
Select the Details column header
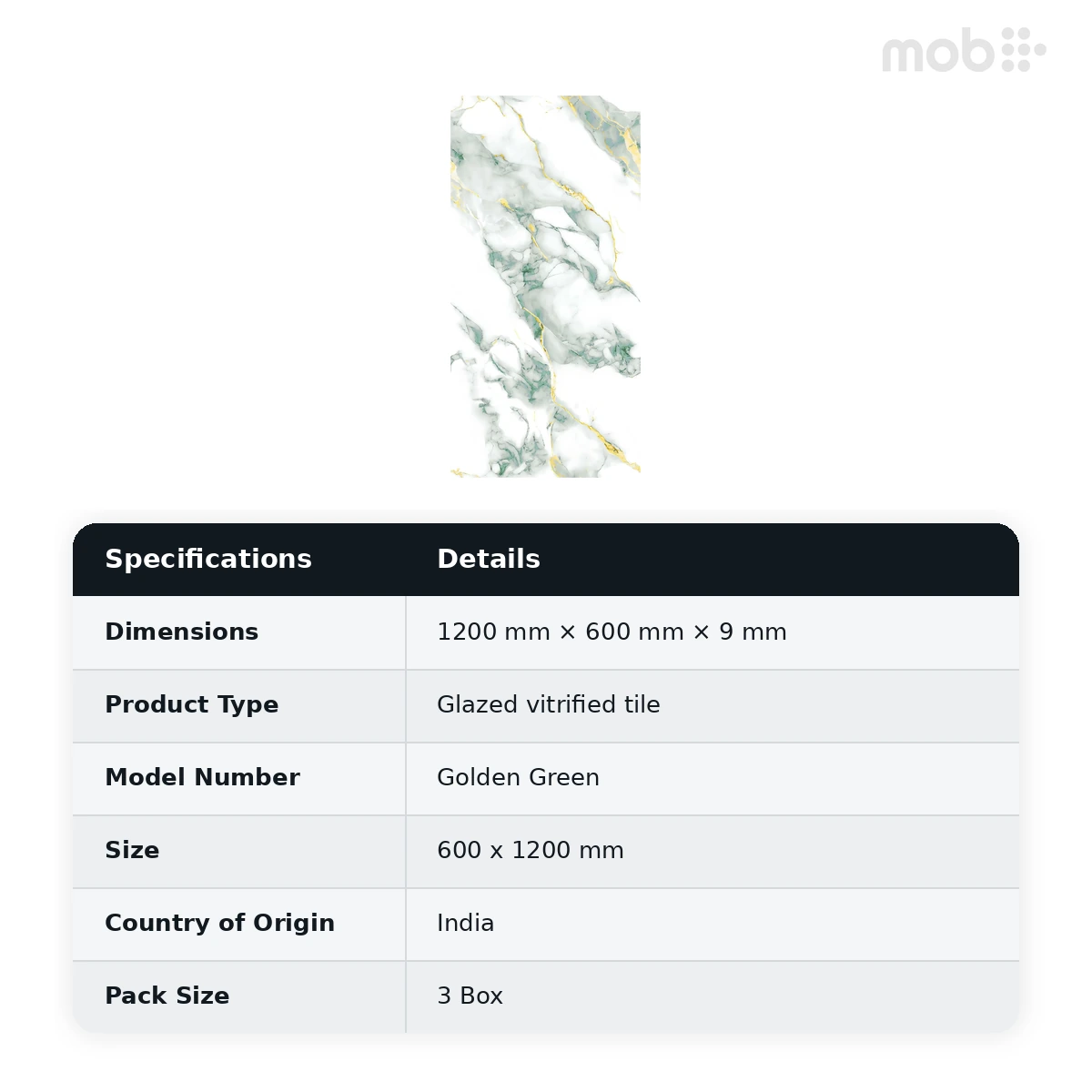click(489, 559)
